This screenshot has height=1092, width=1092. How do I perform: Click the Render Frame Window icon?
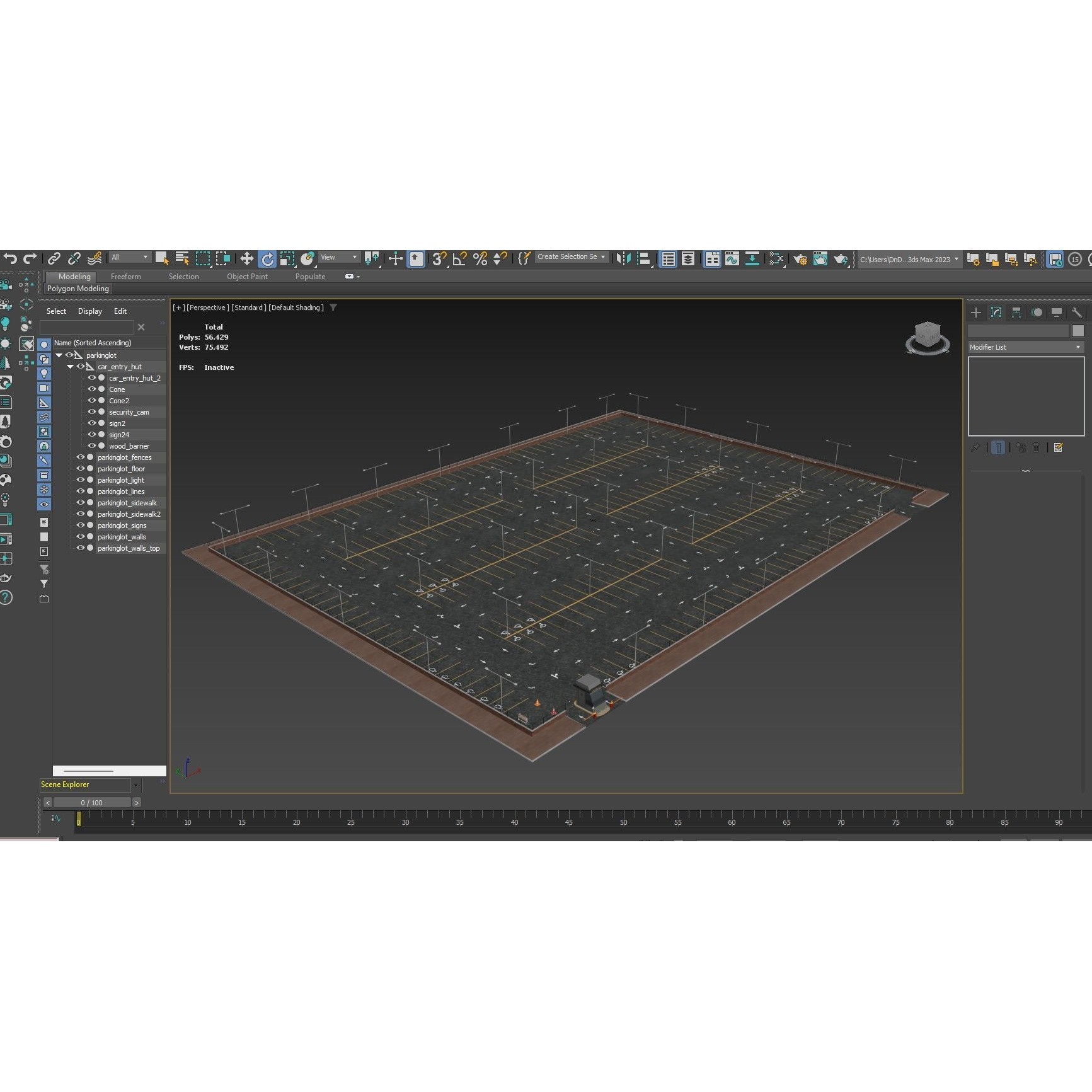(820, 259)
